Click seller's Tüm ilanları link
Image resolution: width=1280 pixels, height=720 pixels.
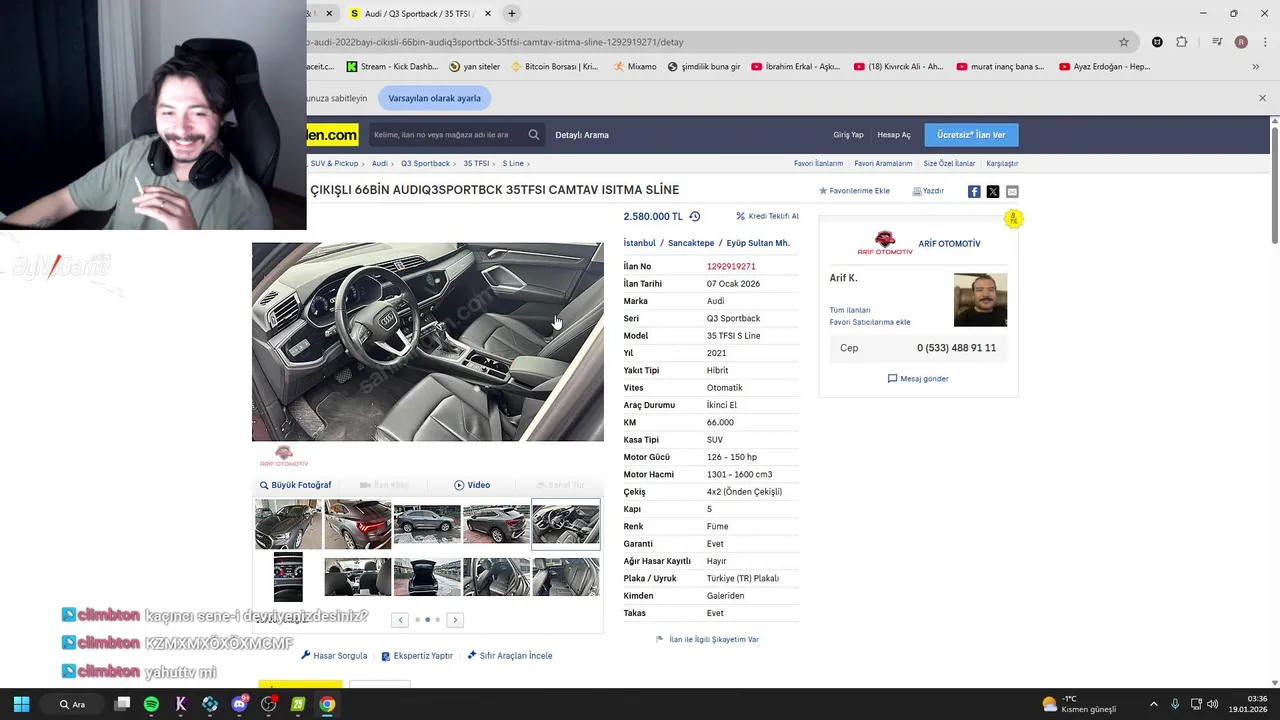pos(850,310)
